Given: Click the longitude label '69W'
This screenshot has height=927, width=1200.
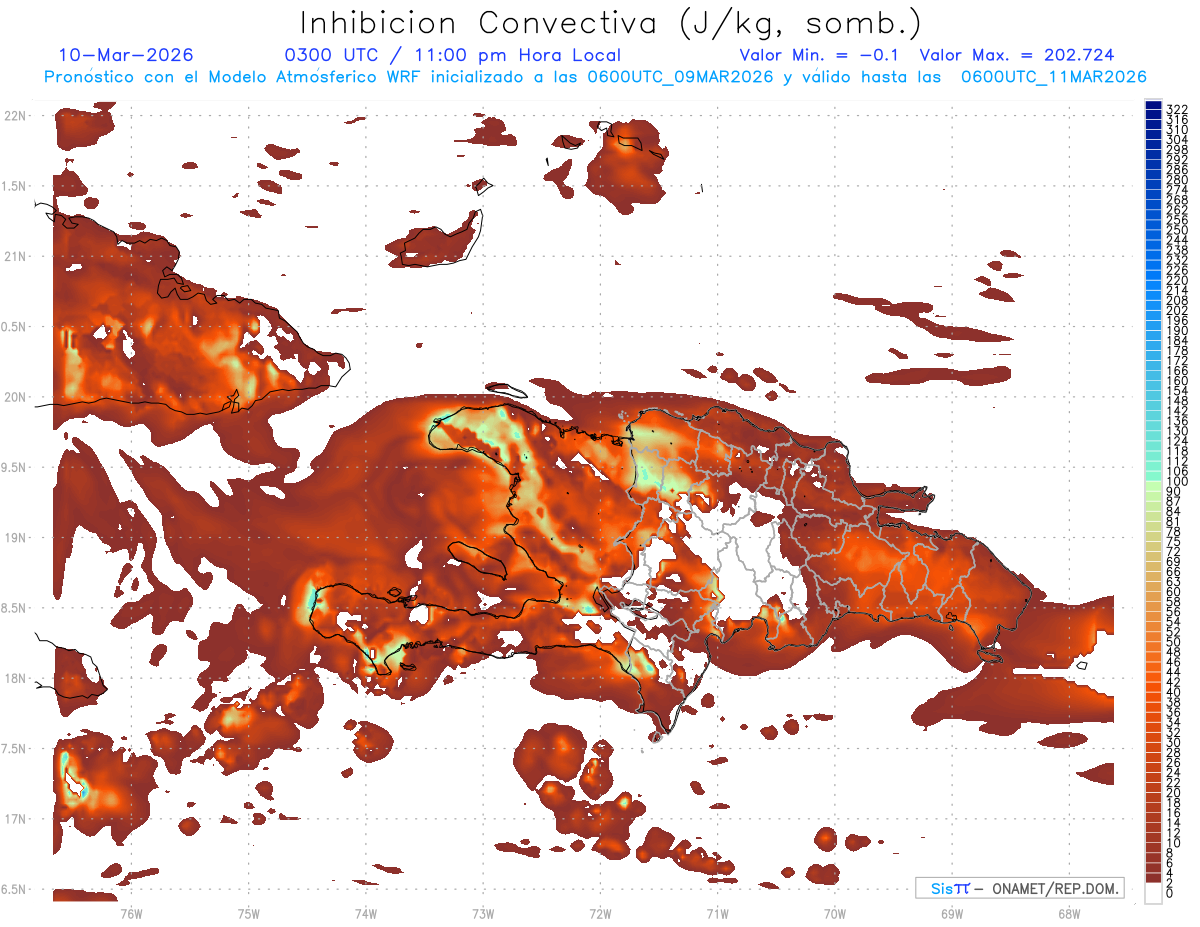Looking at the screenshot, I should (x=951, y=913).
